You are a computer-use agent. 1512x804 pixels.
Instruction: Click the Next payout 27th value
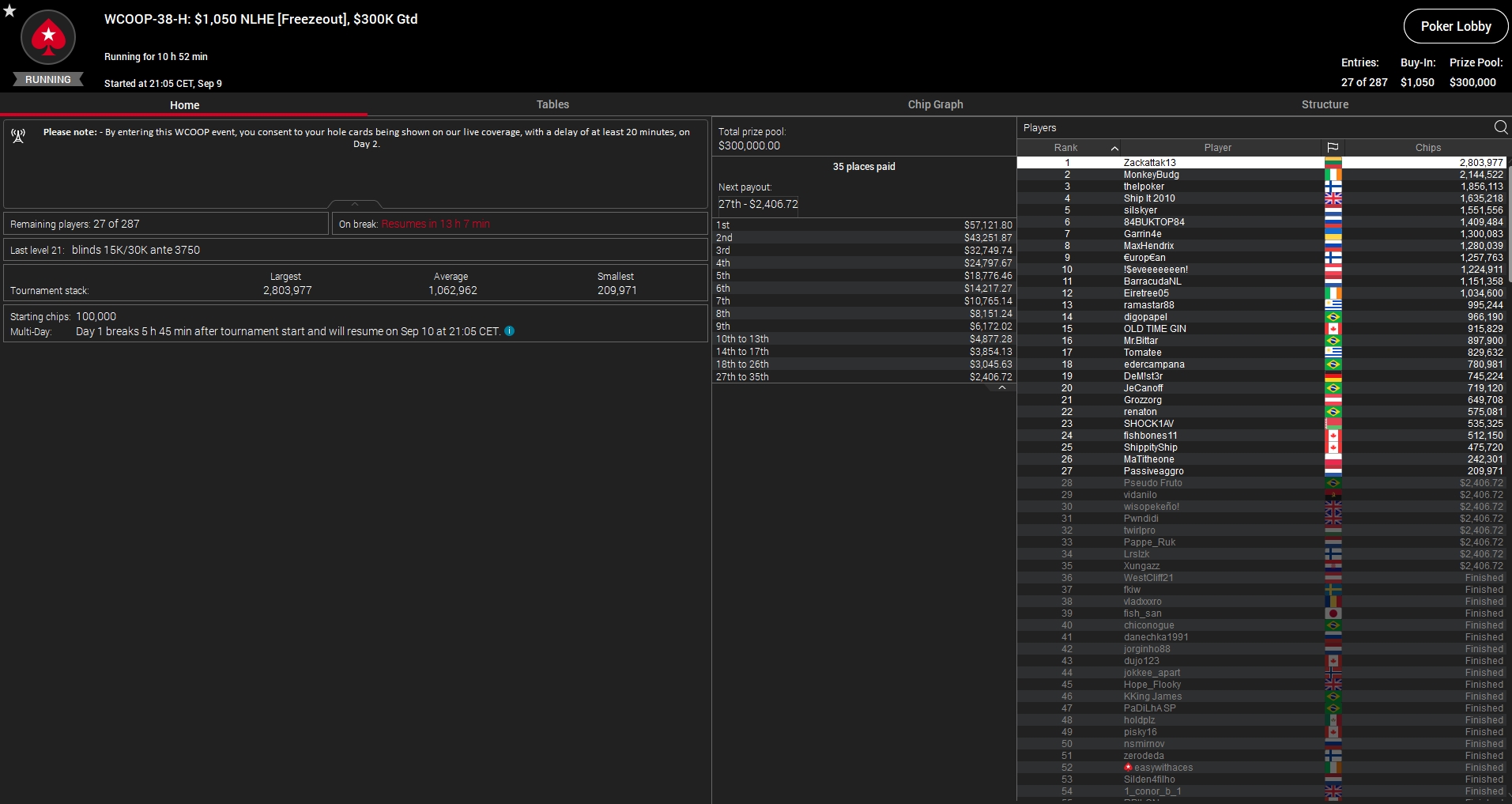pos(758,204)
